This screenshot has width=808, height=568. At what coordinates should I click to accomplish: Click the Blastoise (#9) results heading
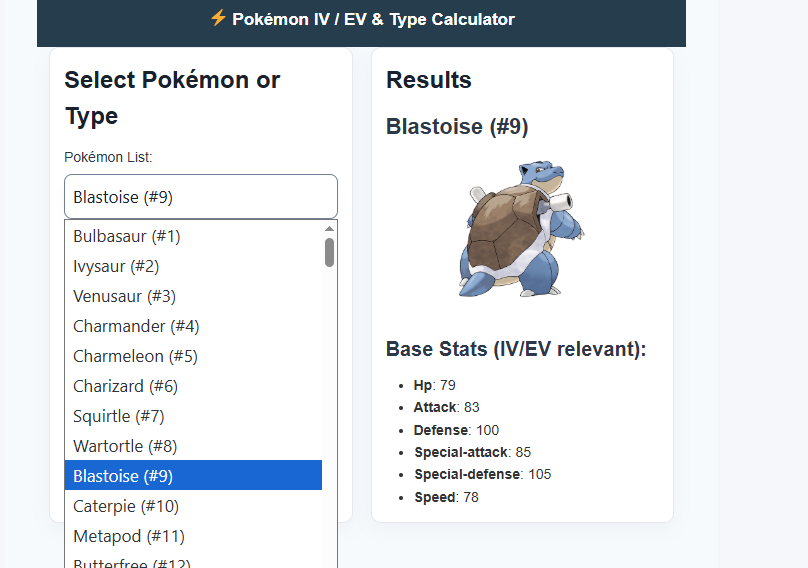[457, 127]
